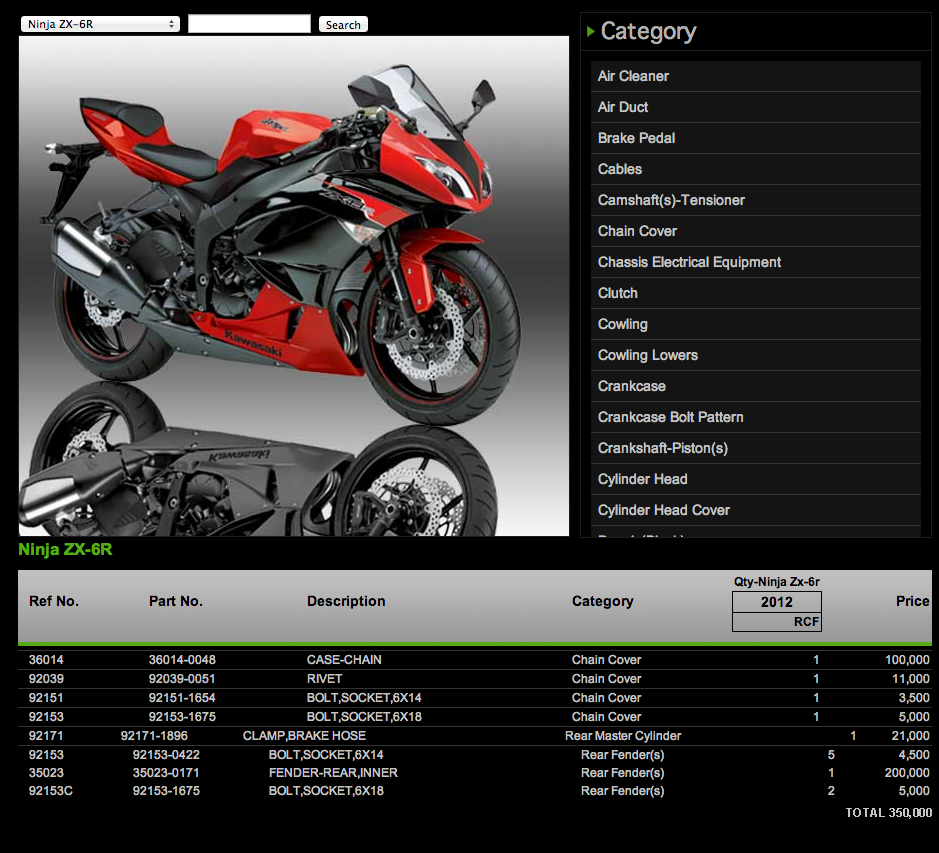Open the Crankcase category
The image size is (939, 853).
tap(755, 386)
